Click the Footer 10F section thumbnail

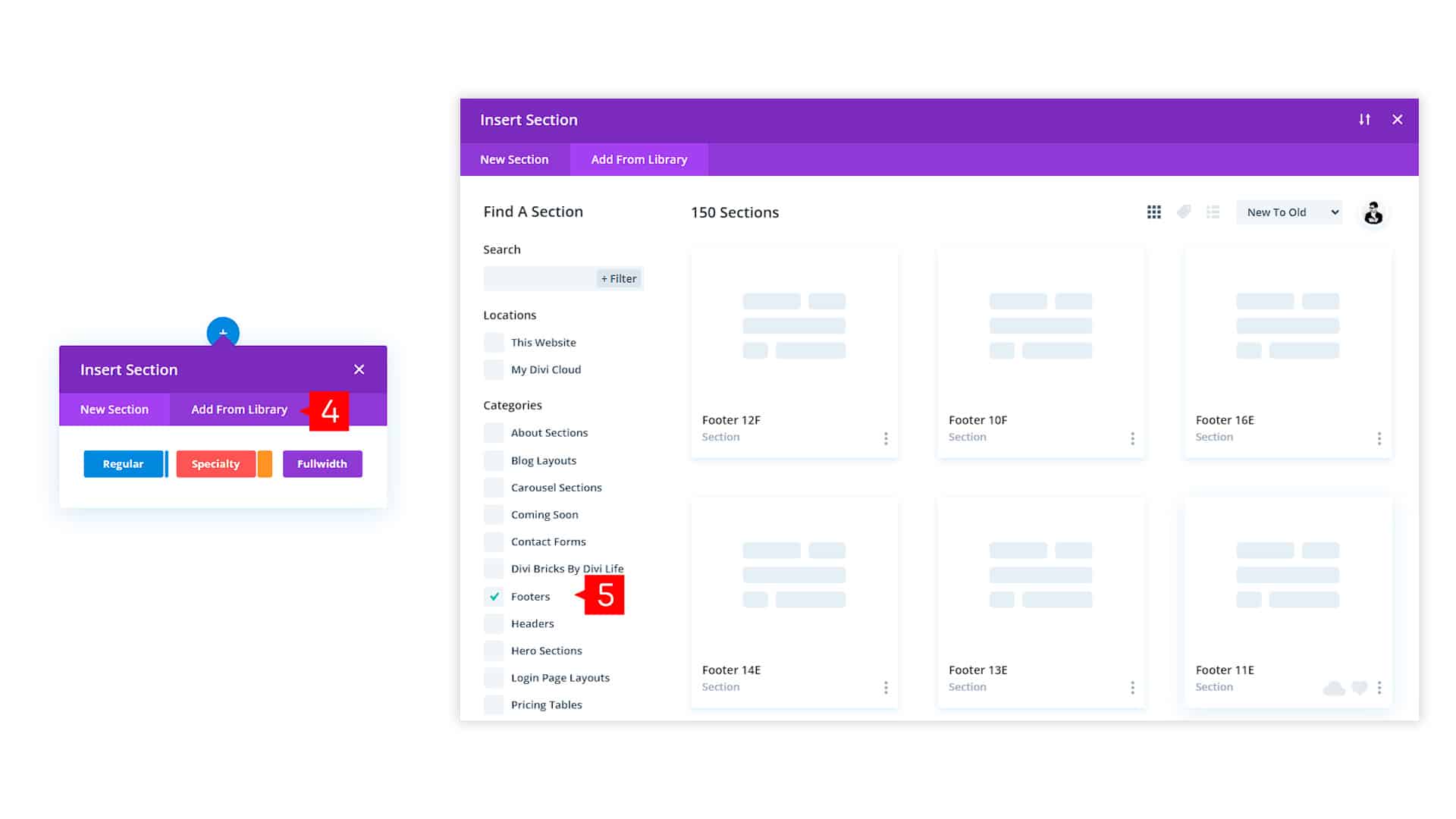click(1040, 326)
